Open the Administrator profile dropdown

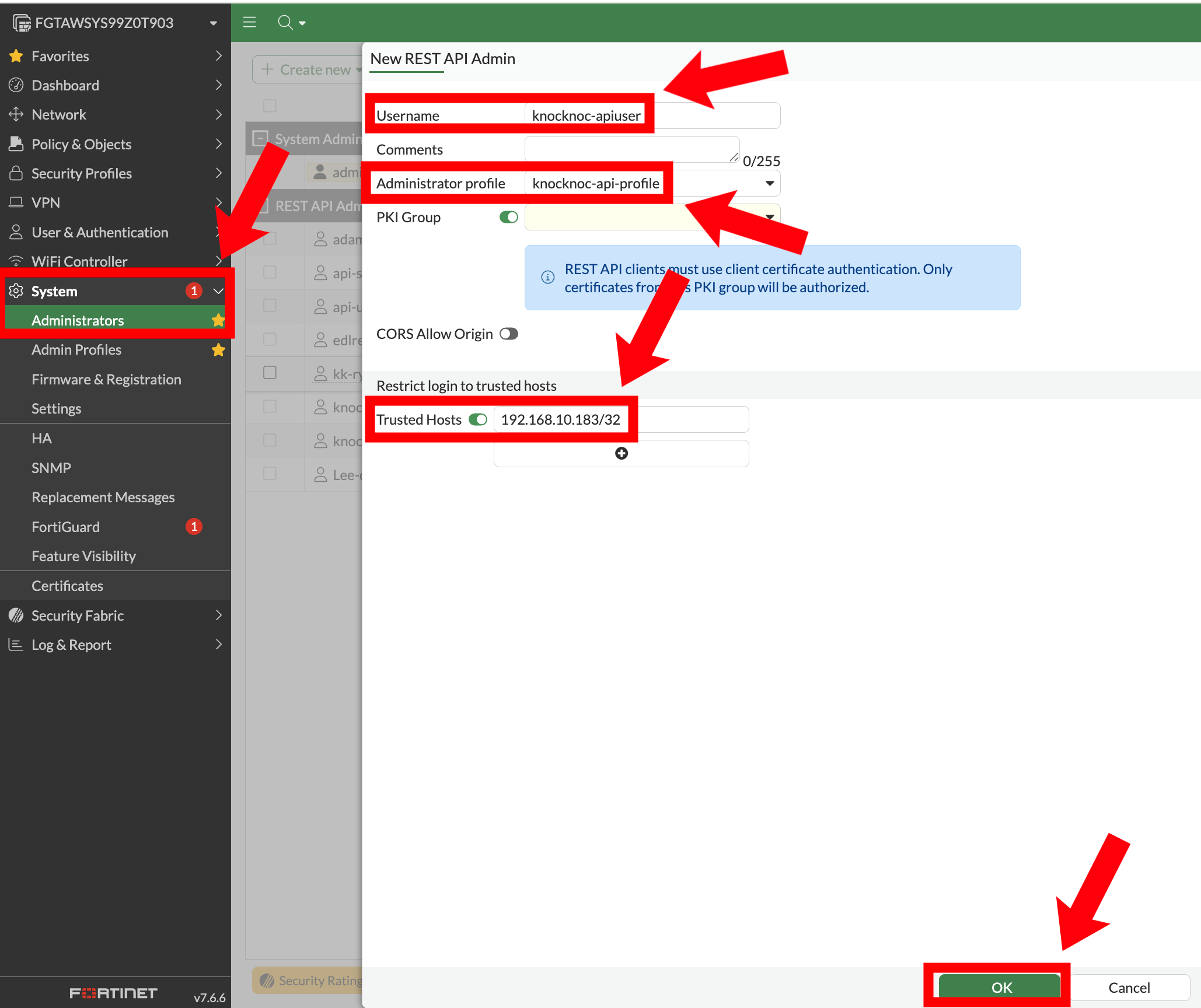click(770, 183)
